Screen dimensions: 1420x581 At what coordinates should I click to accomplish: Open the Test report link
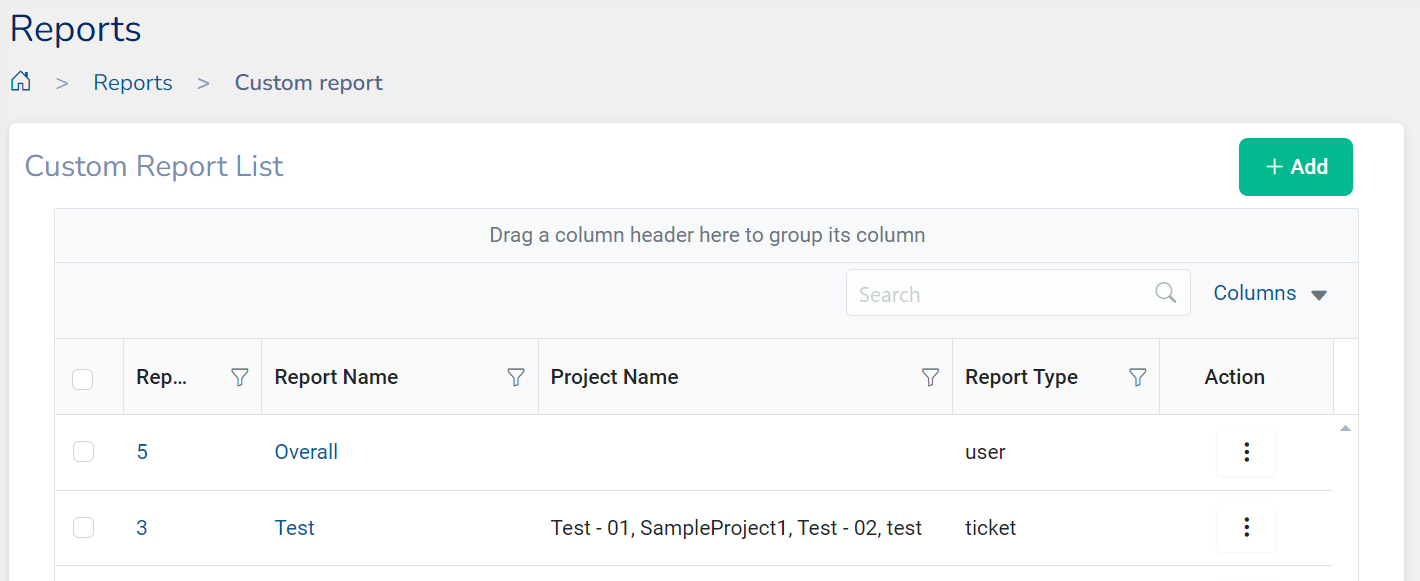tap(294, 528)
